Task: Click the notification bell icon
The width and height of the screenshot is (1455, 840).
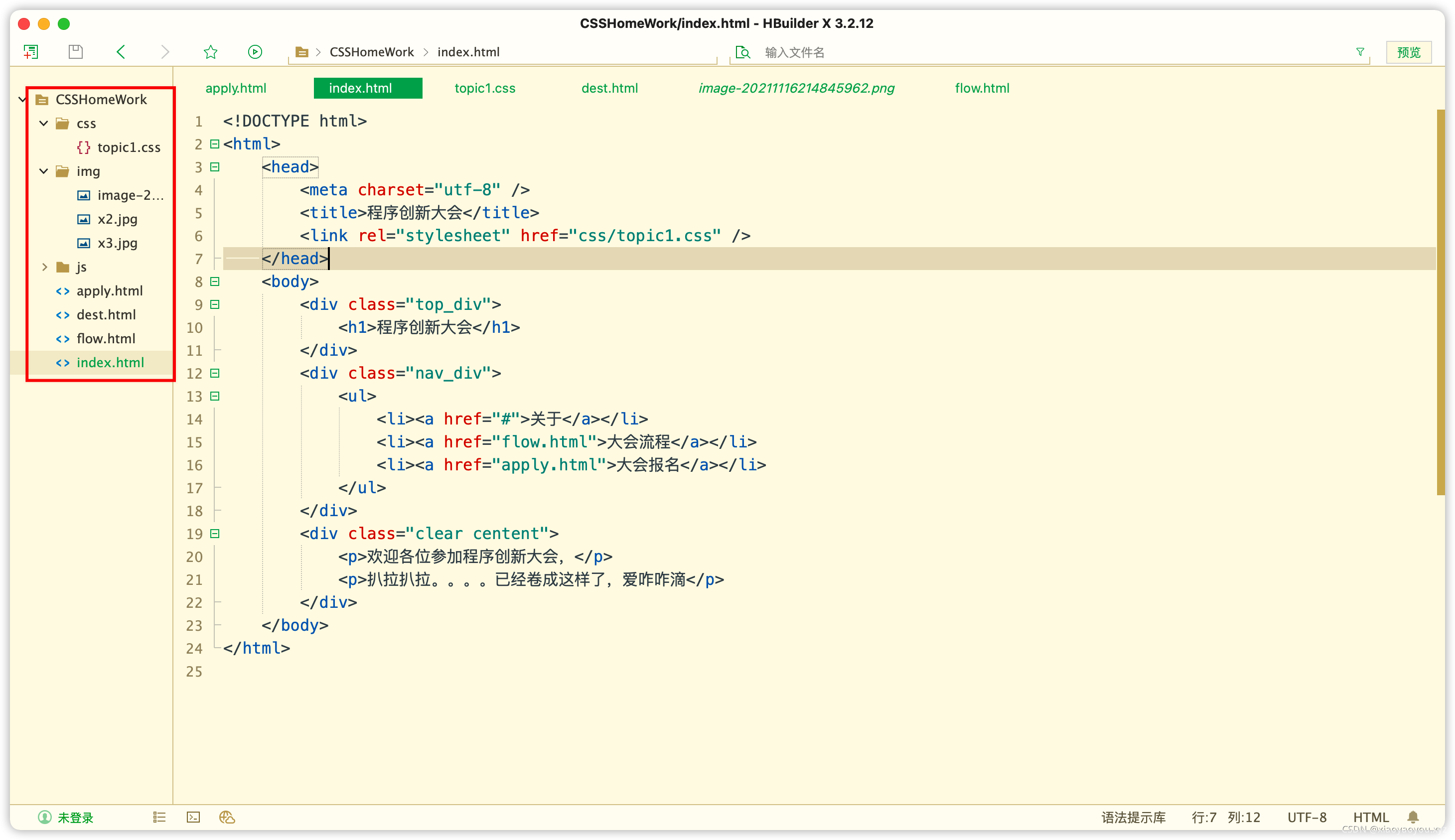Action: 1412,817
